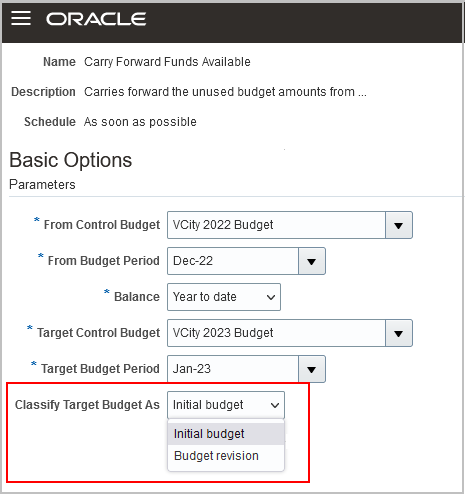Screen dimensions: 465x494
Task: Click the VCity 2022 Budget input field
Action: [276, 225]
